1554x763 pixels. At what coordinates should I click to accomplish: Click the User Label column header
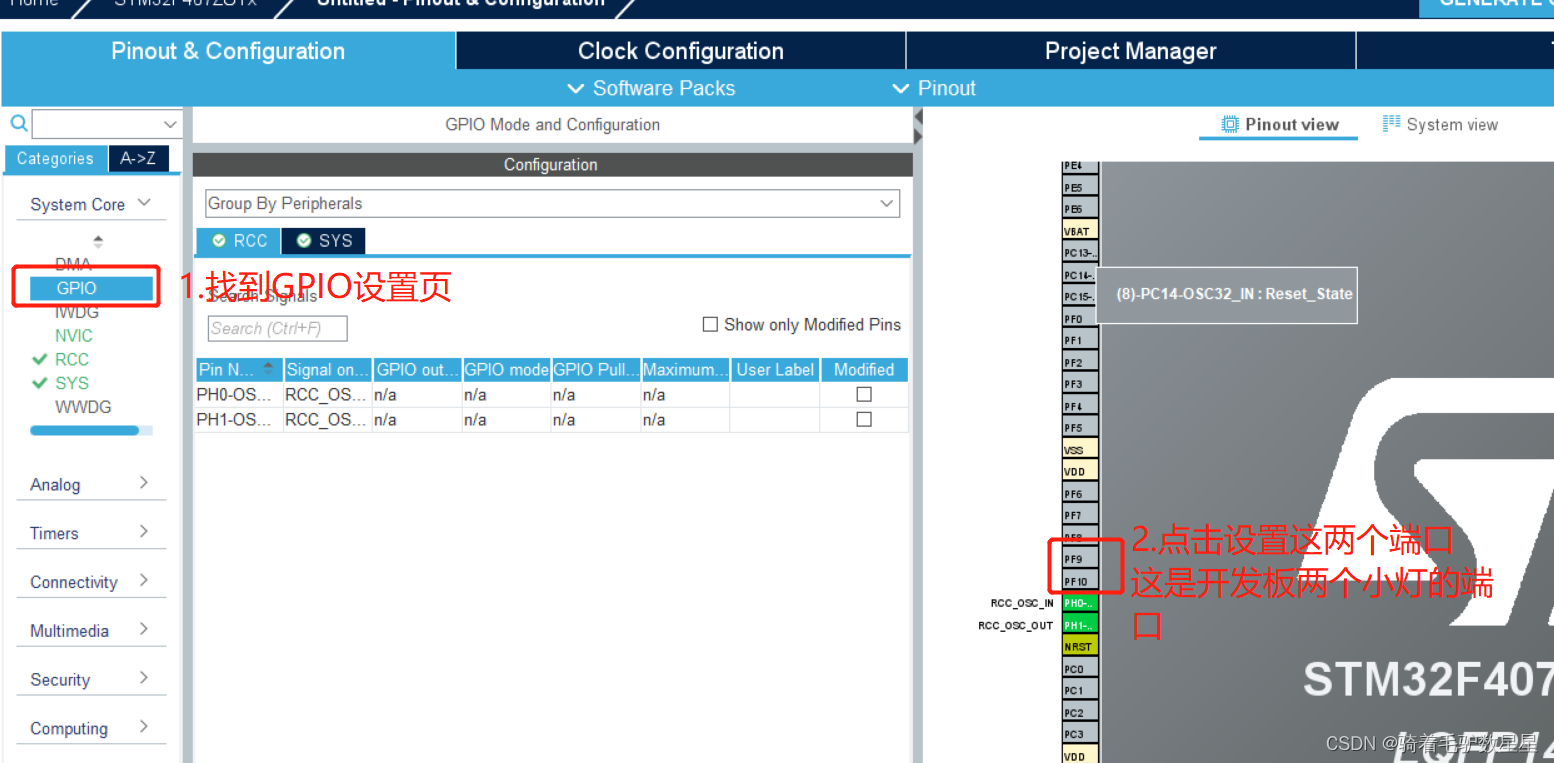coord(775,369)
